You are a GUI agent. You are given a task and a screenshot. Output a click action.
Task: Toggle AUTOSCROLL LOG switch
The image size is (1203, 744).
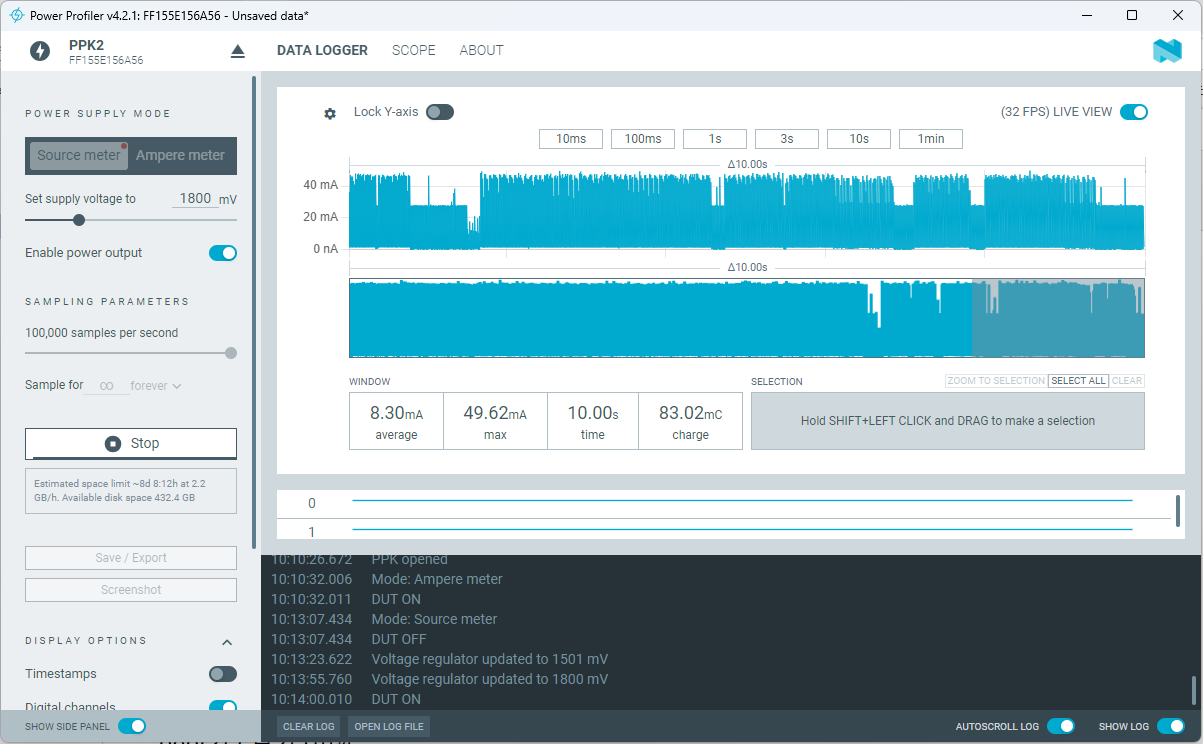point(1061,726)
